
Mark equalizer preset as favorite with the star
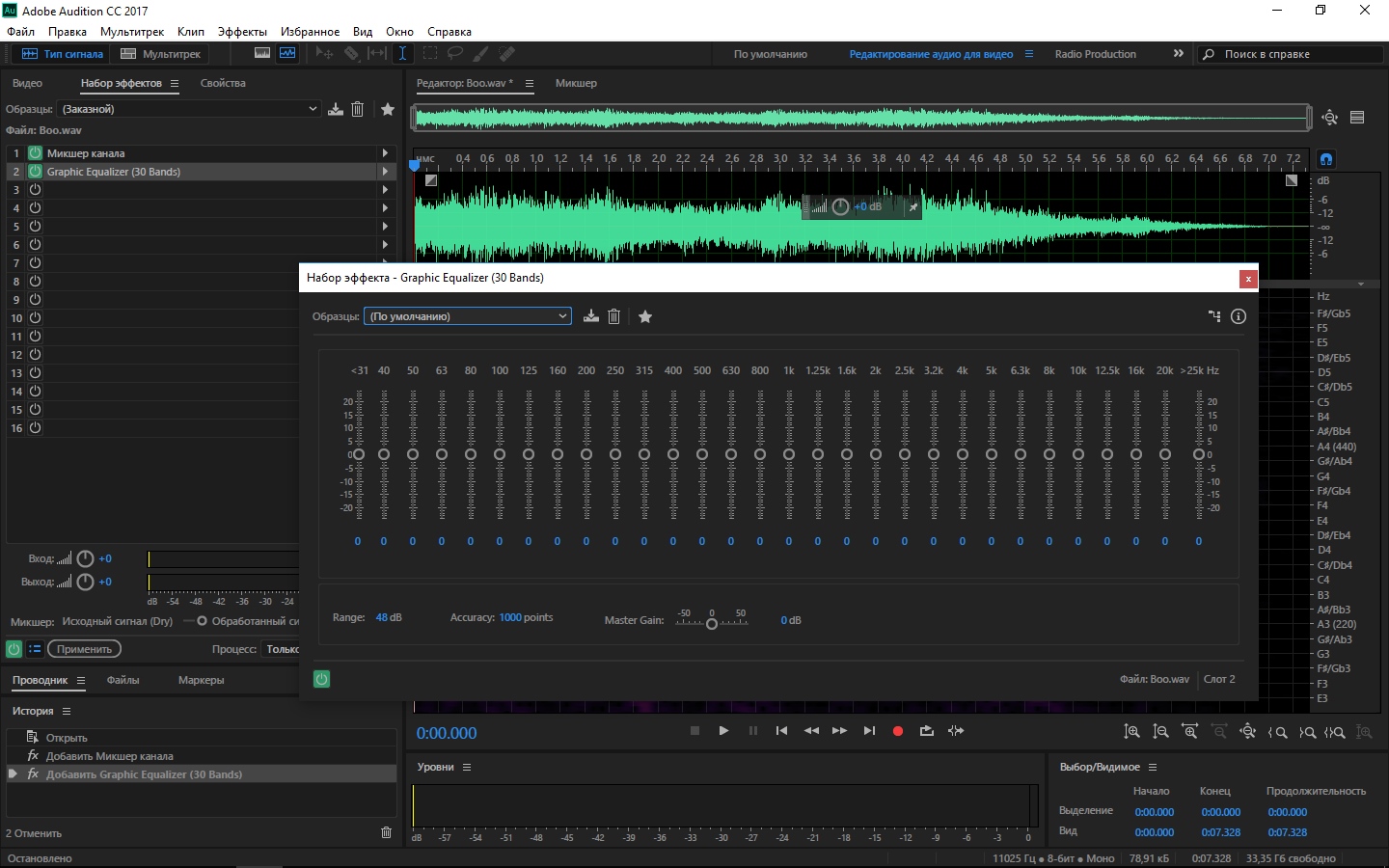tap(645, 316)
